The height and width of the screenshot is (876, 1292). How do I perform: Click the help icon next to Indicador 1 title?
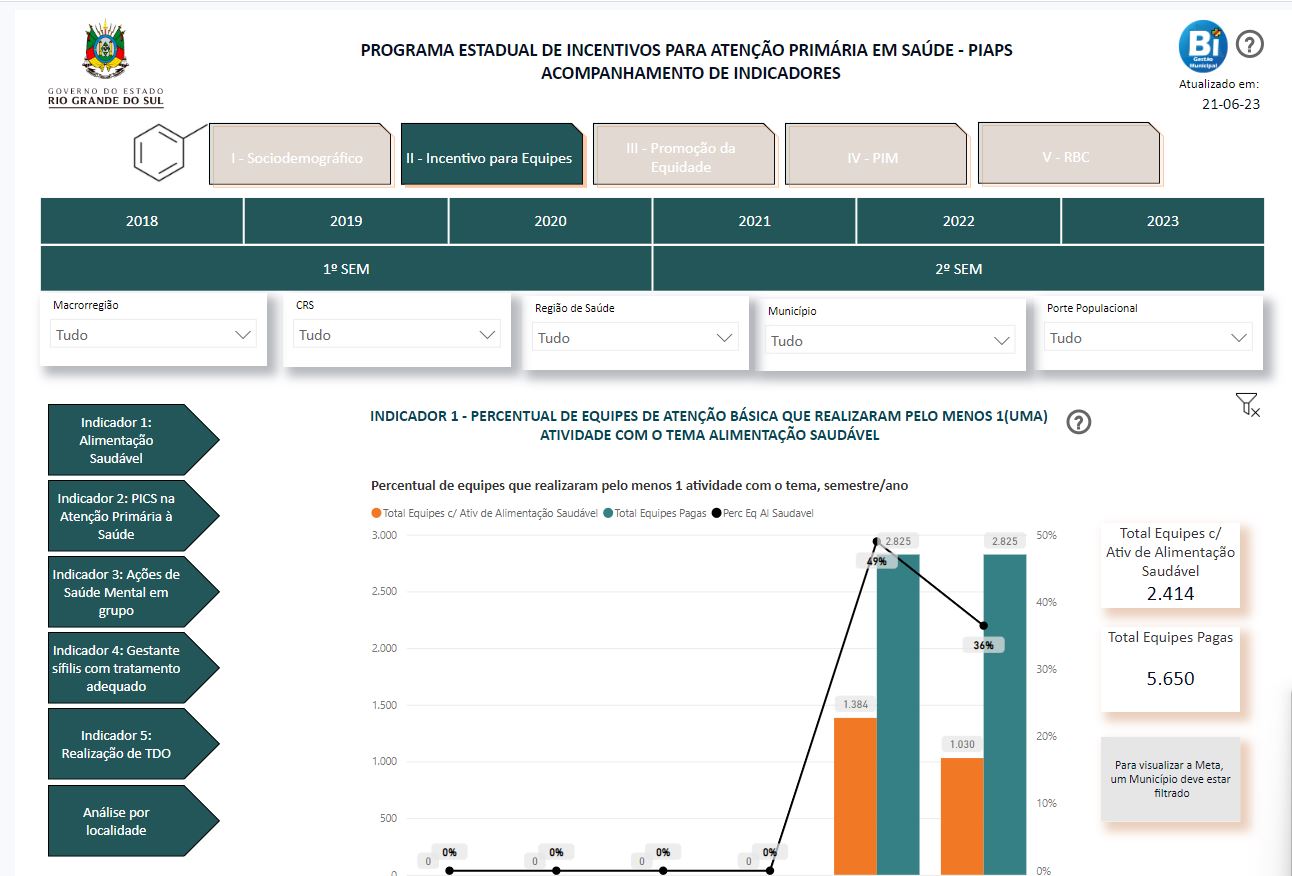pos(1078,423)
